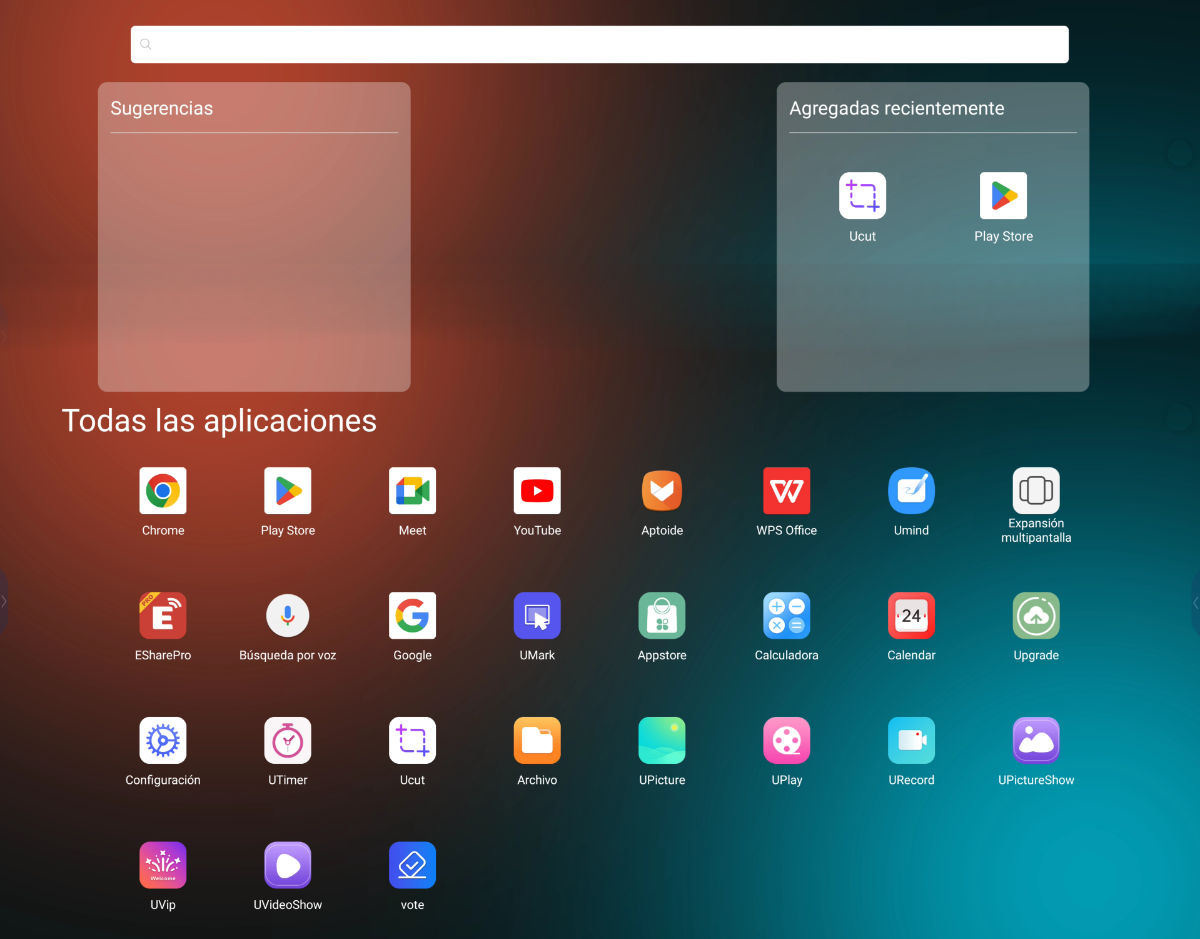Open Play Store under Todas las aplicaciones

tap(288, 491)
